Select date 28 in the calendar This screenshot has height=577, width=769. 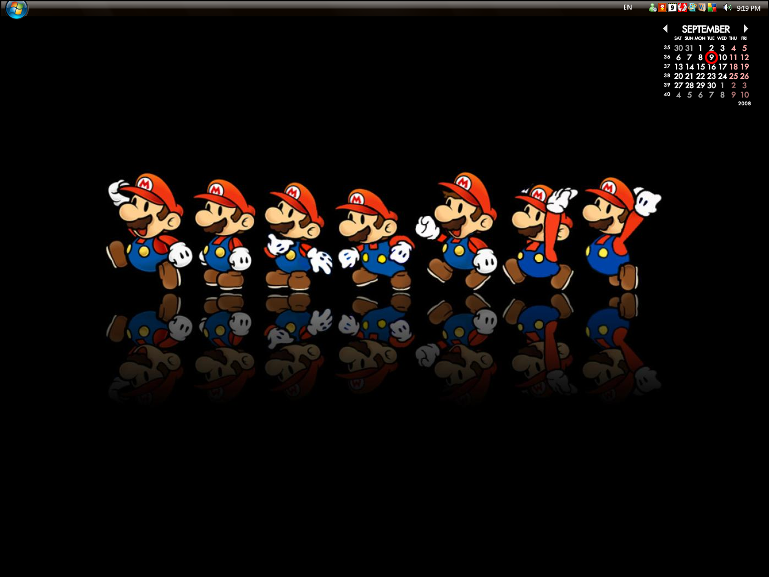point(690,85)
